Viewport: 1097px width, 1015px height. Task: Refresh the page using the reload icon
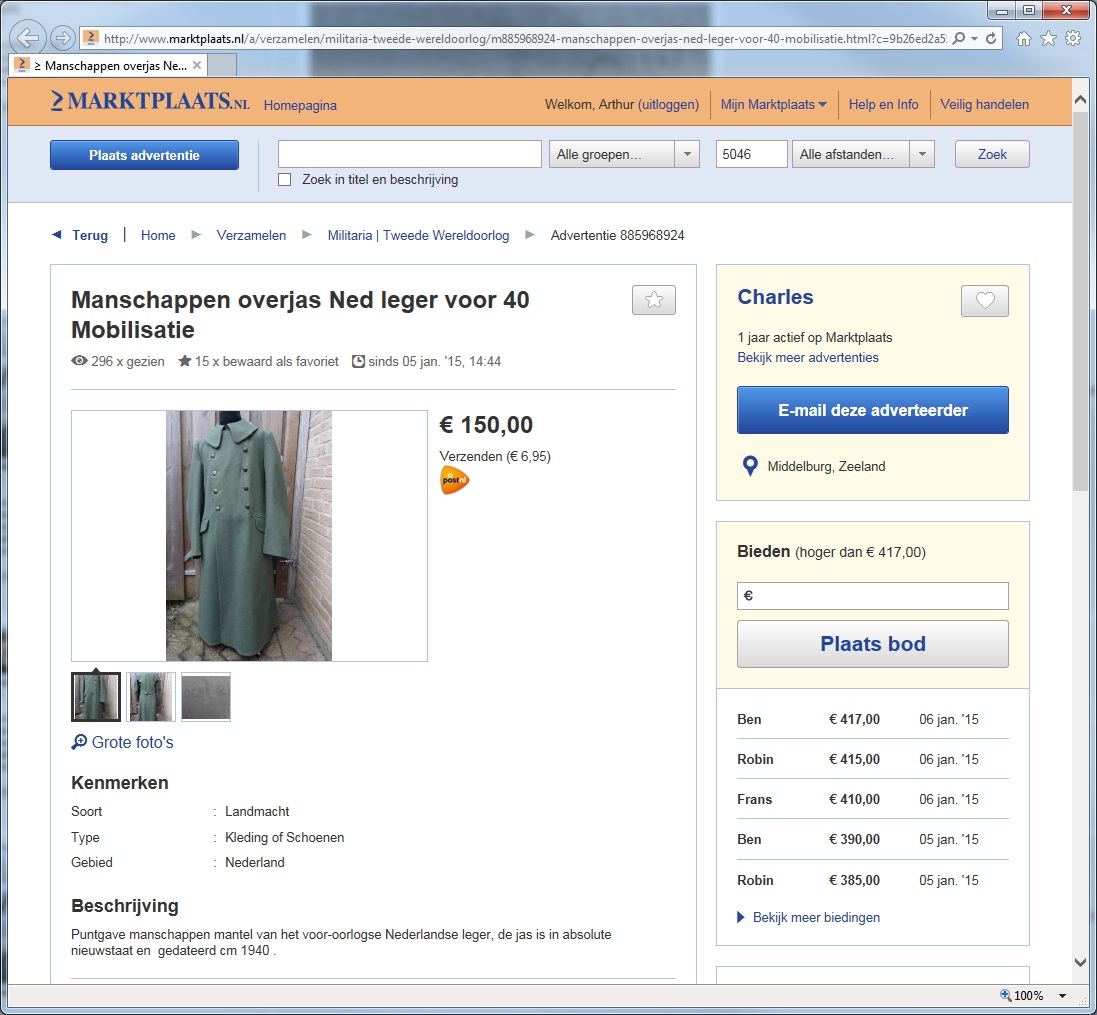[x=991, y=39]
